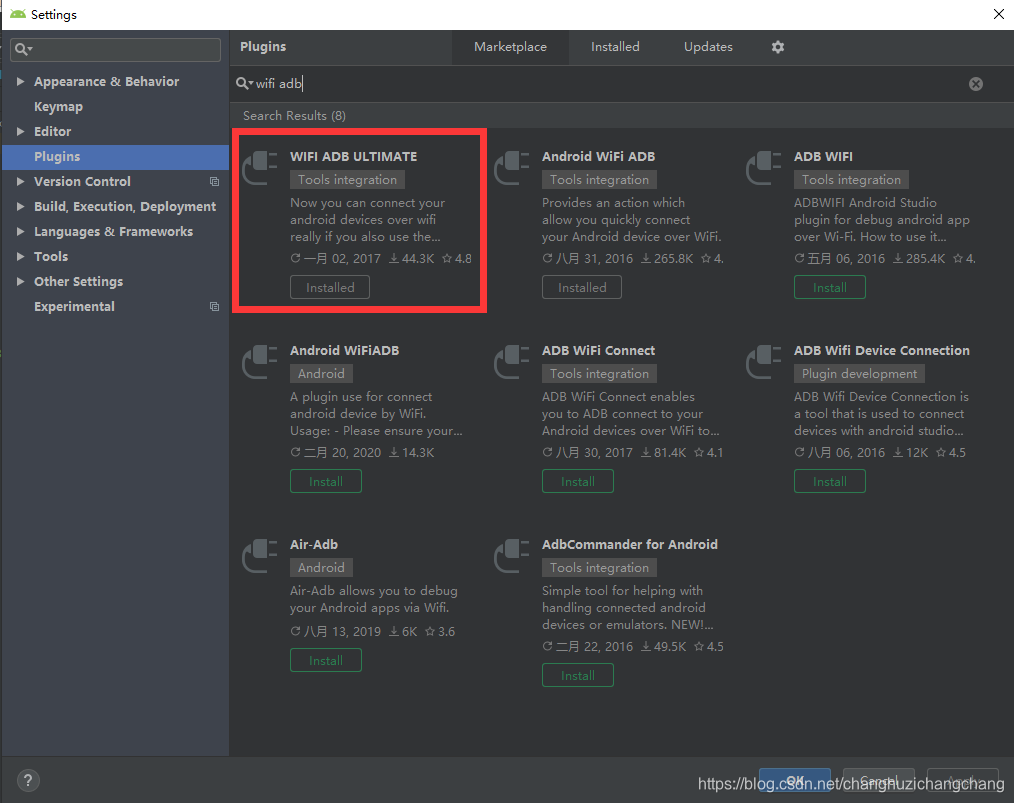Click the settings tree search field
1014x803 pixels.
(116, 50)
